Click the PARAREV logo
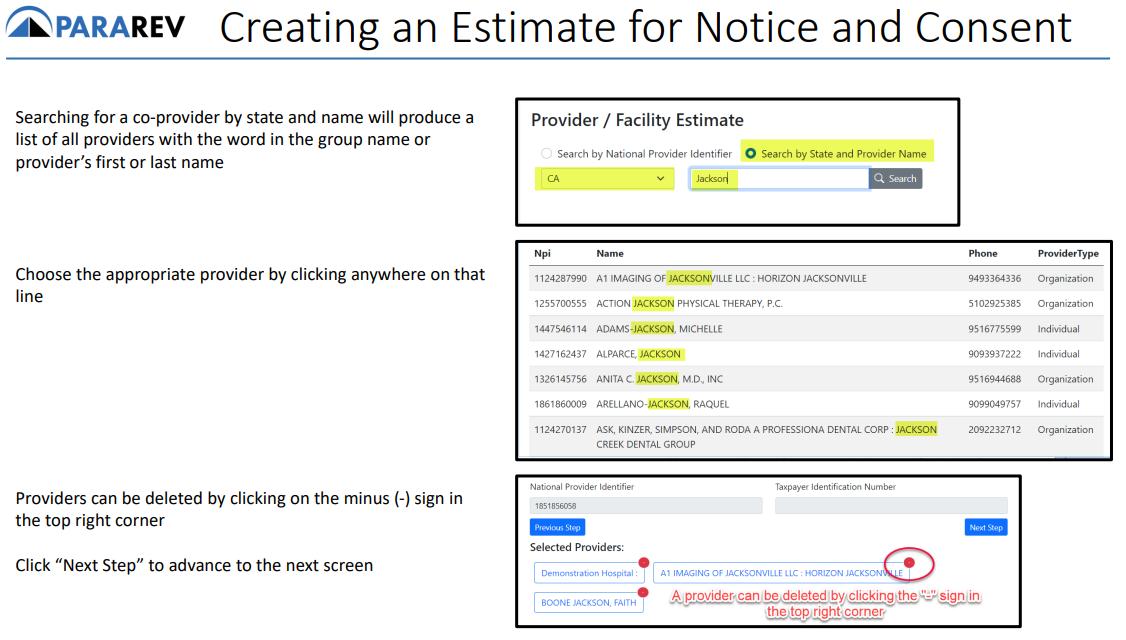This screenshot has height=640, width=1126. (96, 24)
